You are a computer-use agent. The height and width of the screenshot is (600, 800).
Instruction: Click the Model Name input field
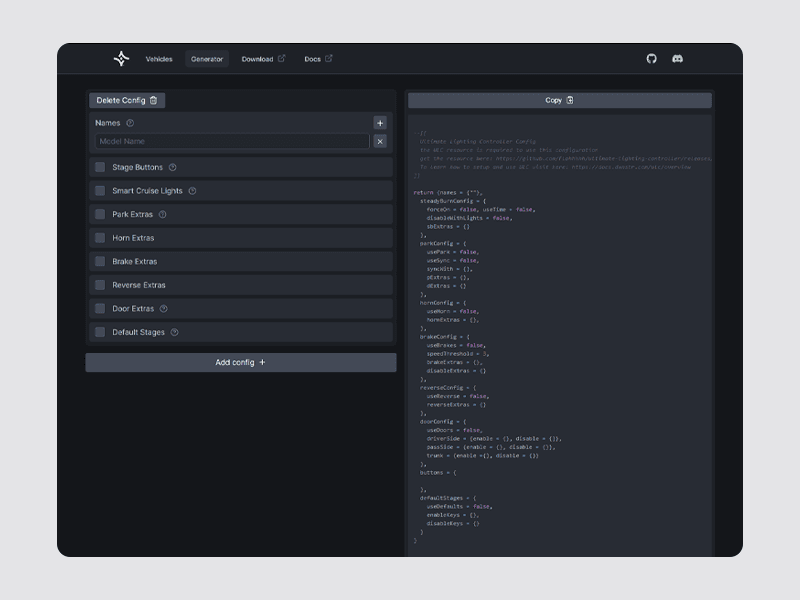coord(232,142)
